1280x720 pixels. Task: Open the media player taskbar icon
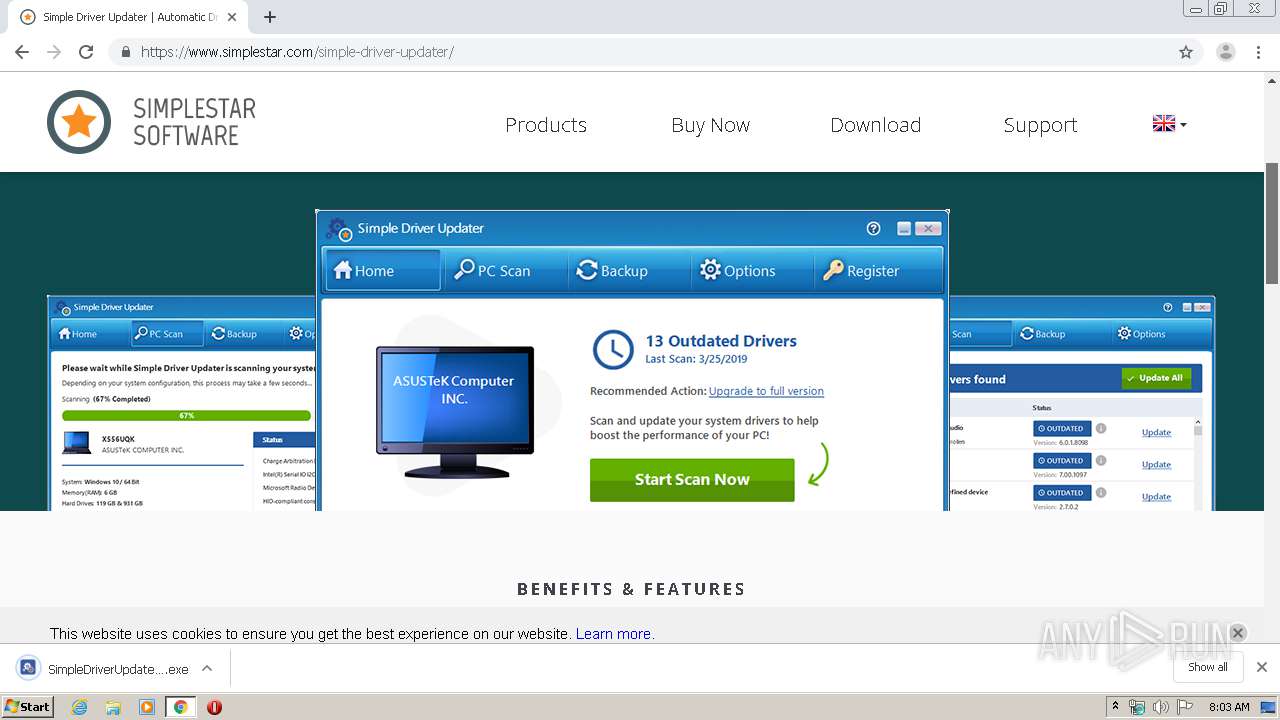[147, 707]
